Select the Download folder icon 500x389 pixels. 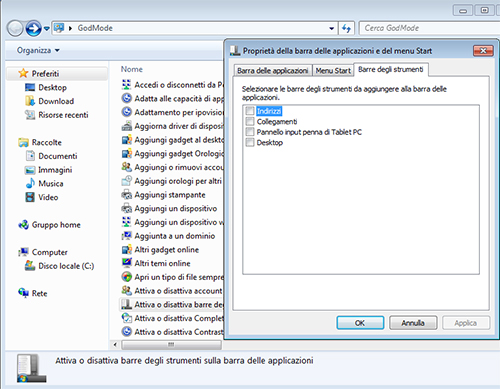tap(30, 101)
